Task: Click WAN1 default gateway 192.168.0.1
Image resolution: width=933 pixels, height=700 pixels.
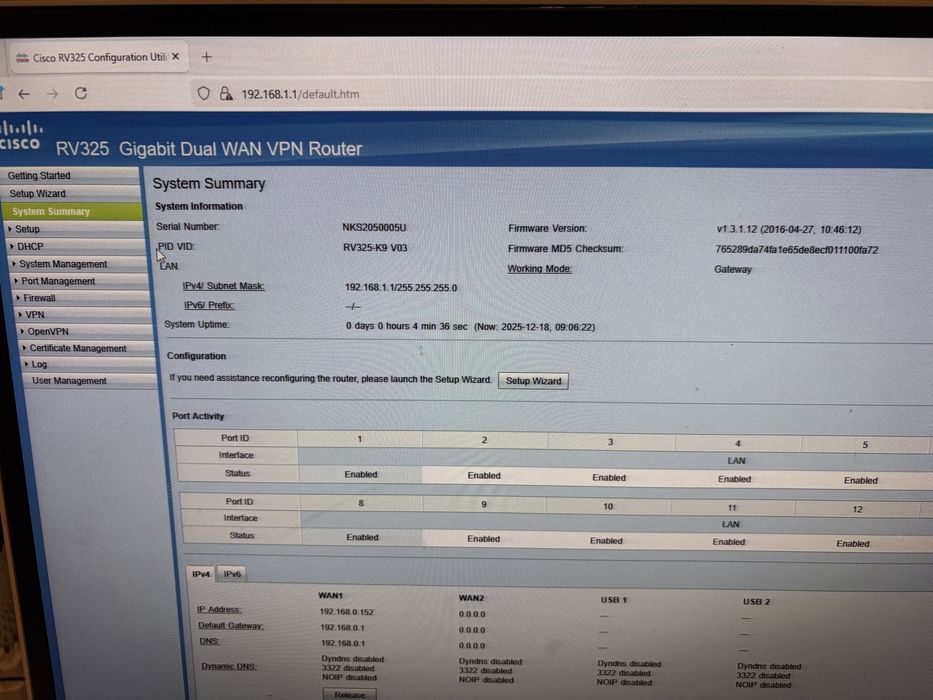Action: point(343,627)
